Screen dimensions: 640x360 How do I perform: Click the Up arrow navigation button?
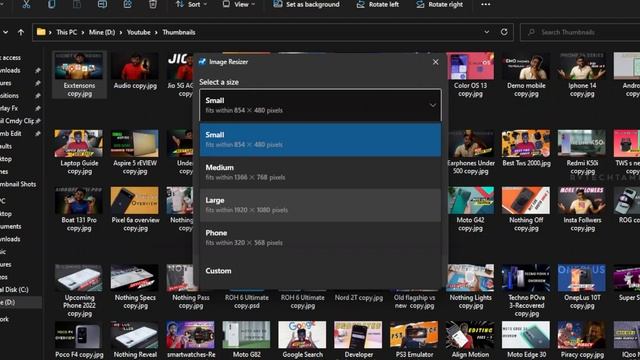[21, 32]
